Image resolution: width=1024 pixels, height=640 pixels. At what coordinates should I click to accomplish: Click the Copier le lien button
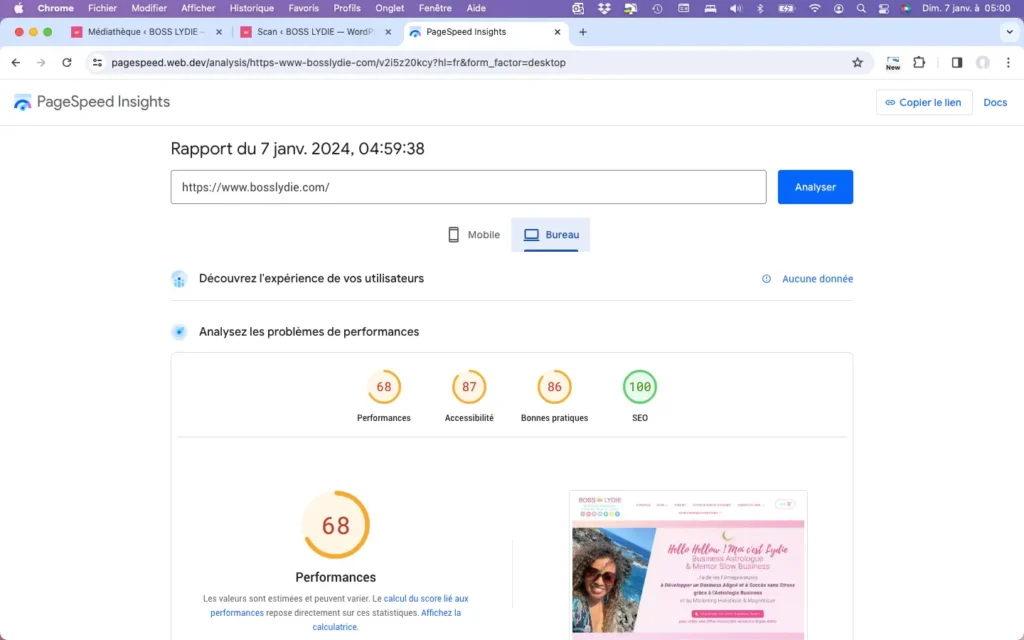(923, 102)
